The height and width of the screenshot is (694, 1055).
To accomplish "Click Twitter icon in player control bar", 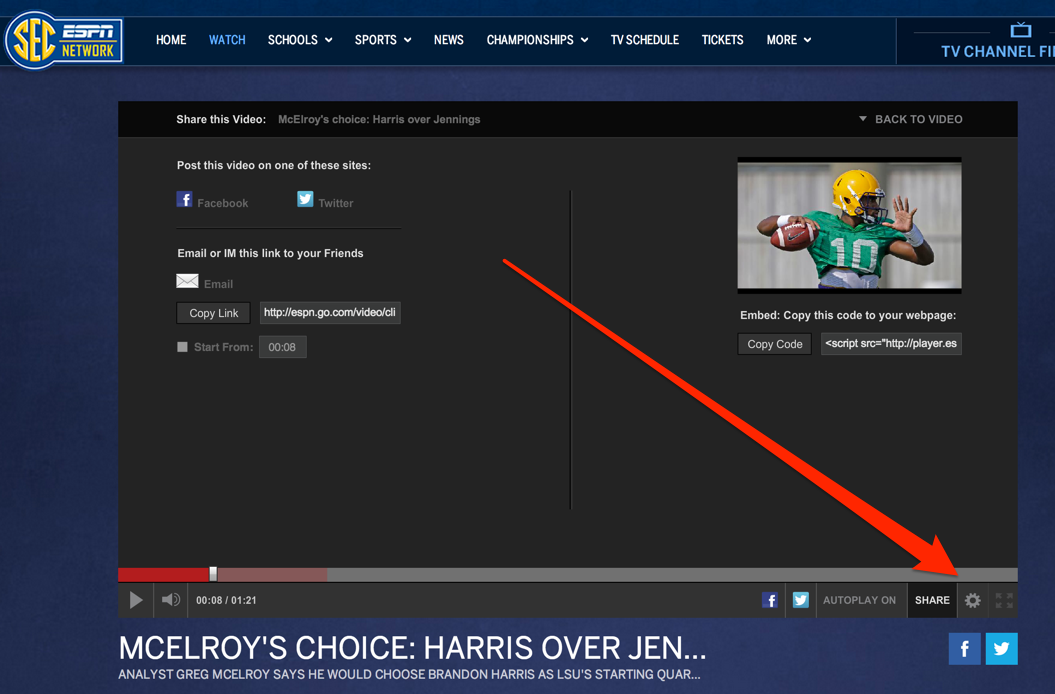I will pos(801,600).
